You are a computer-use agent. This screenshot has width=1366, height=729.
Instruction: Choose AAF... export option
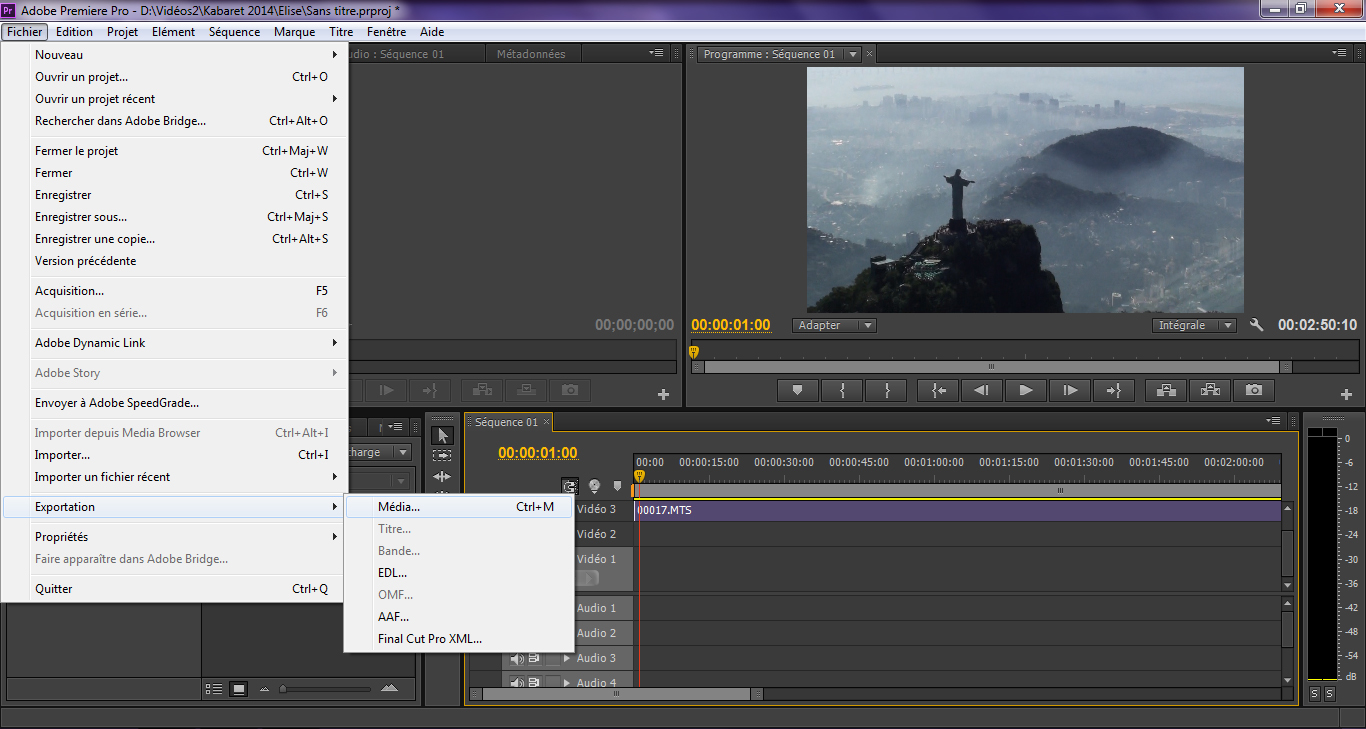459,617
